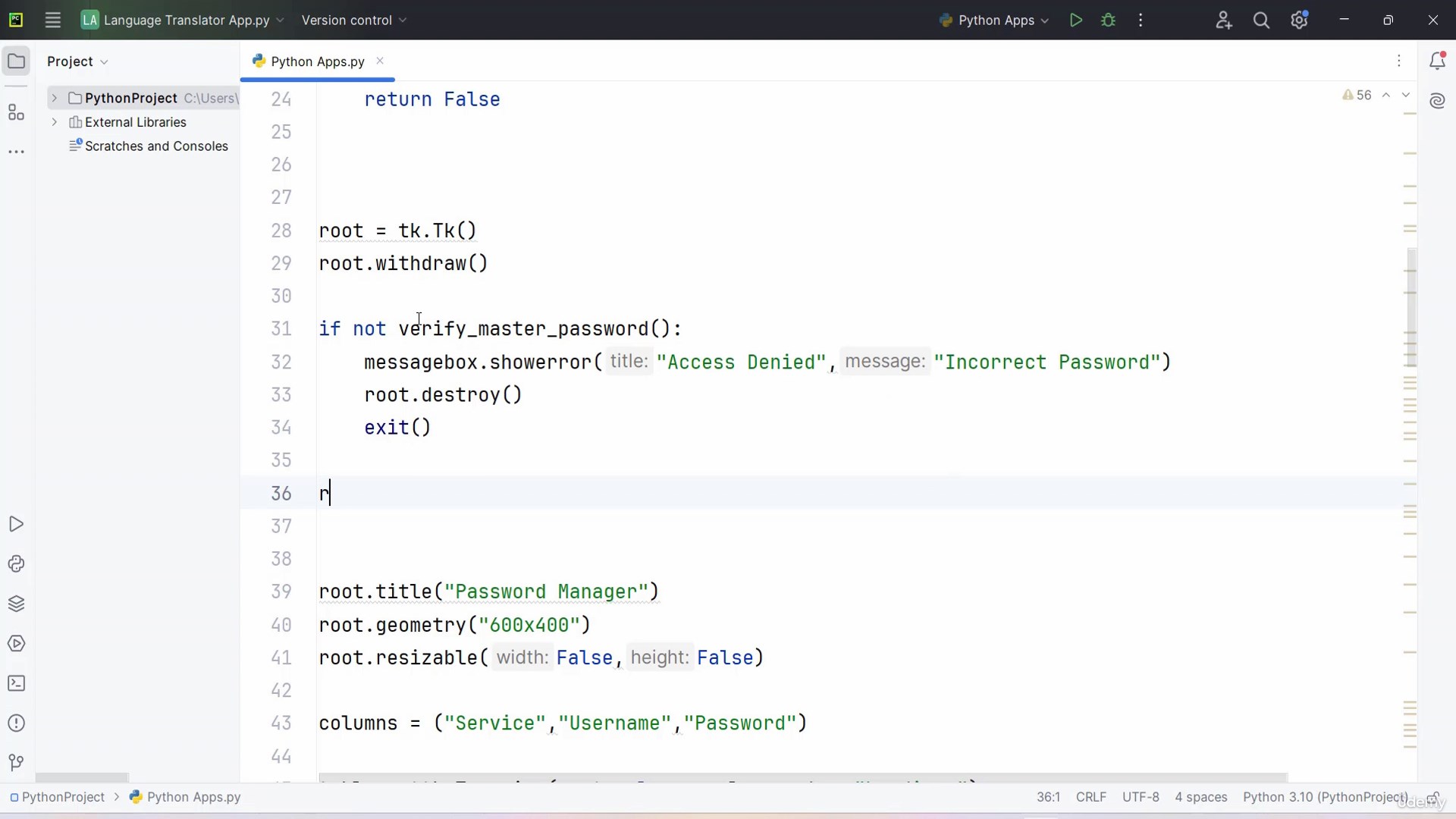Expand the PythonProject tree node

point(54,98)
